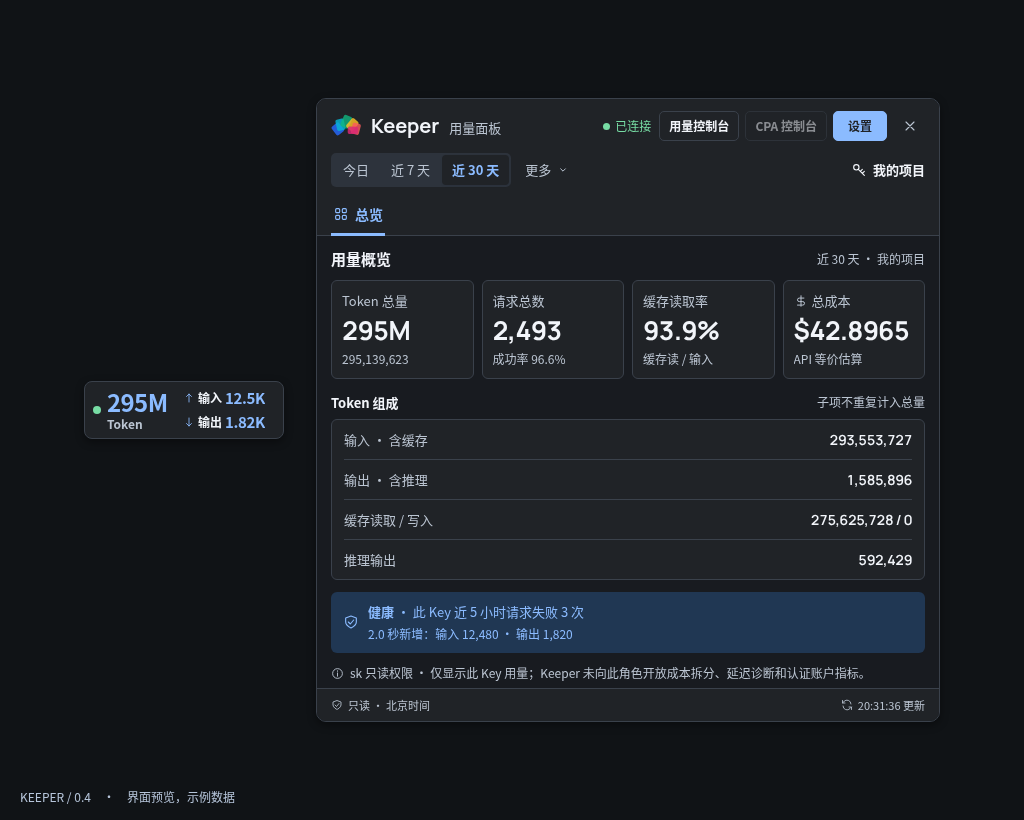The height and width of the screenshot is (820, 1024).
Task: Select the 近 7 天 time range
Action: [x=410, y=170]
